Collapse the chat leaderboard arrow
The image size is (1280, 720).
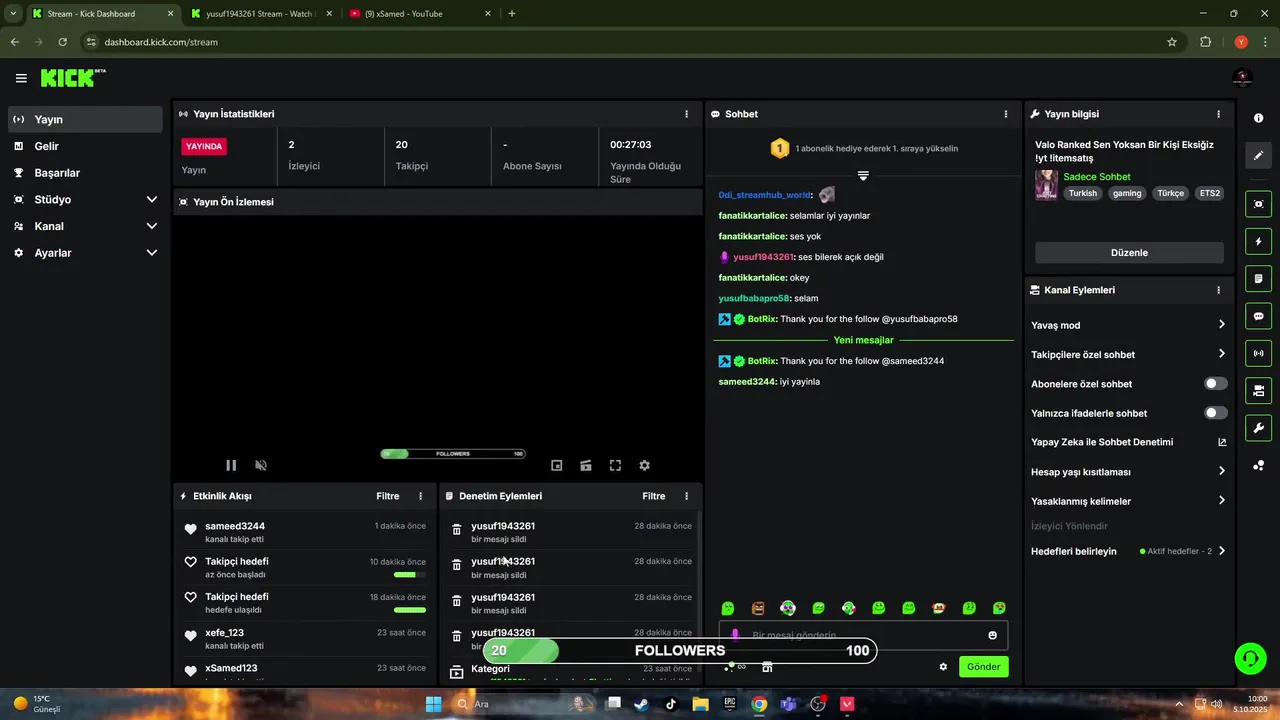(x=863, y=176)
